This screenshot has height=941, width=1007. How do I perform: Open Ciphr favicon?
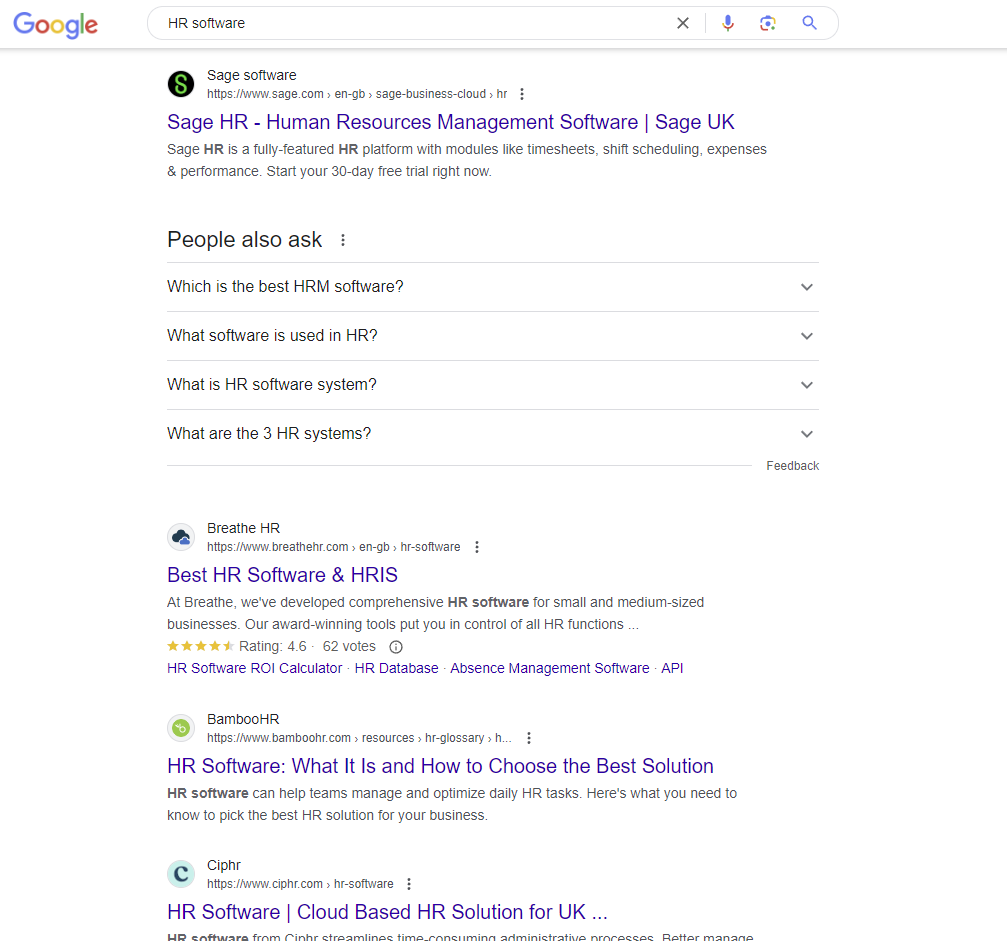181,874
